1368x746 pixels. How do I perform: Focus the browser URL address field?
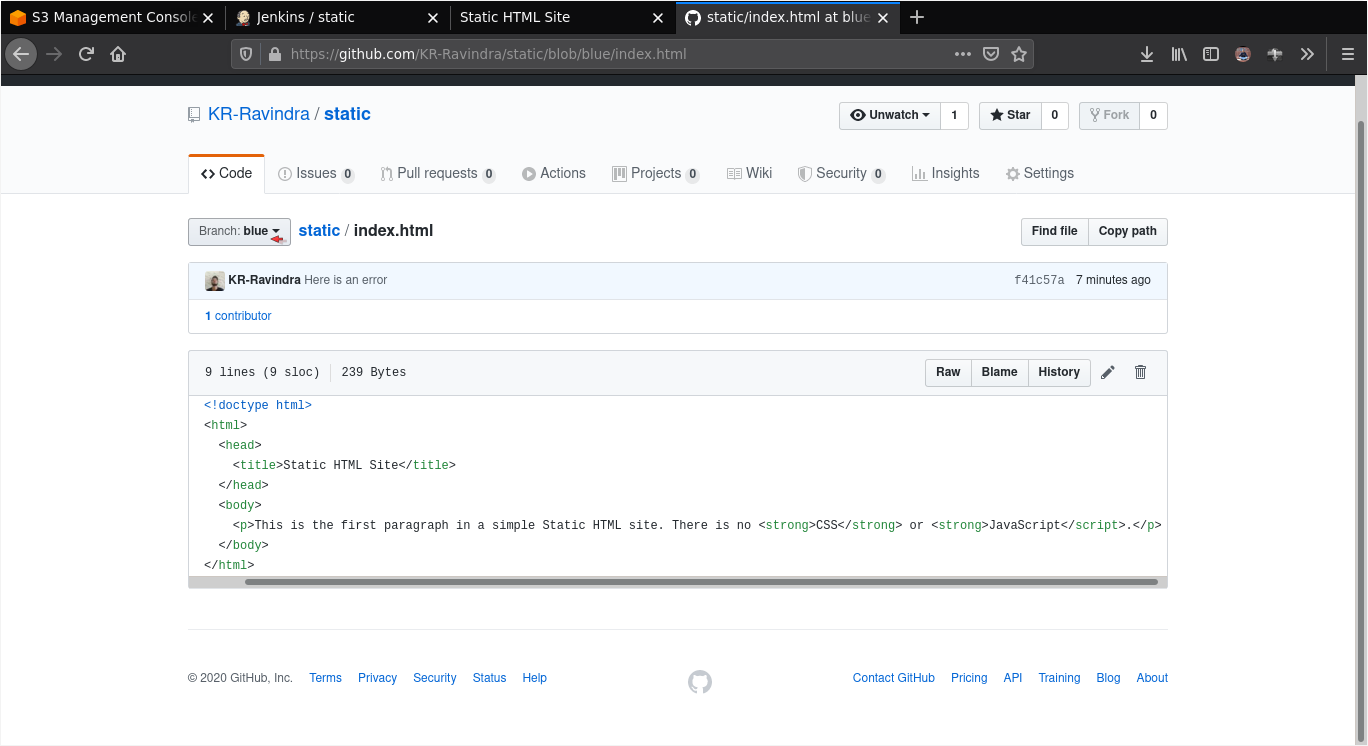coord(615,54)
